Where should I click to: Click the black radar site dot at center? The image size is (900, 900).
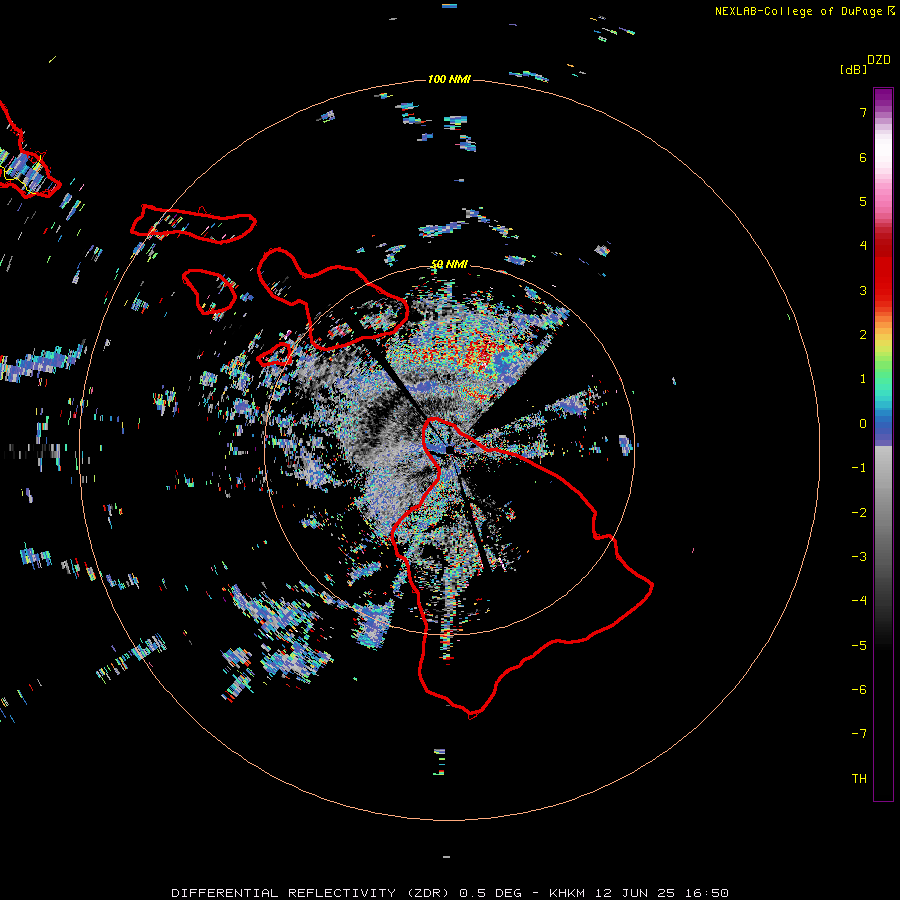point(450,450)
